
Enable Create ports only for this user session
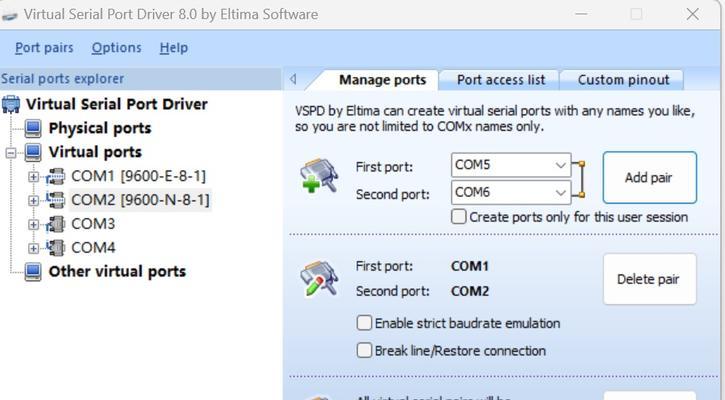click(458, 216)
